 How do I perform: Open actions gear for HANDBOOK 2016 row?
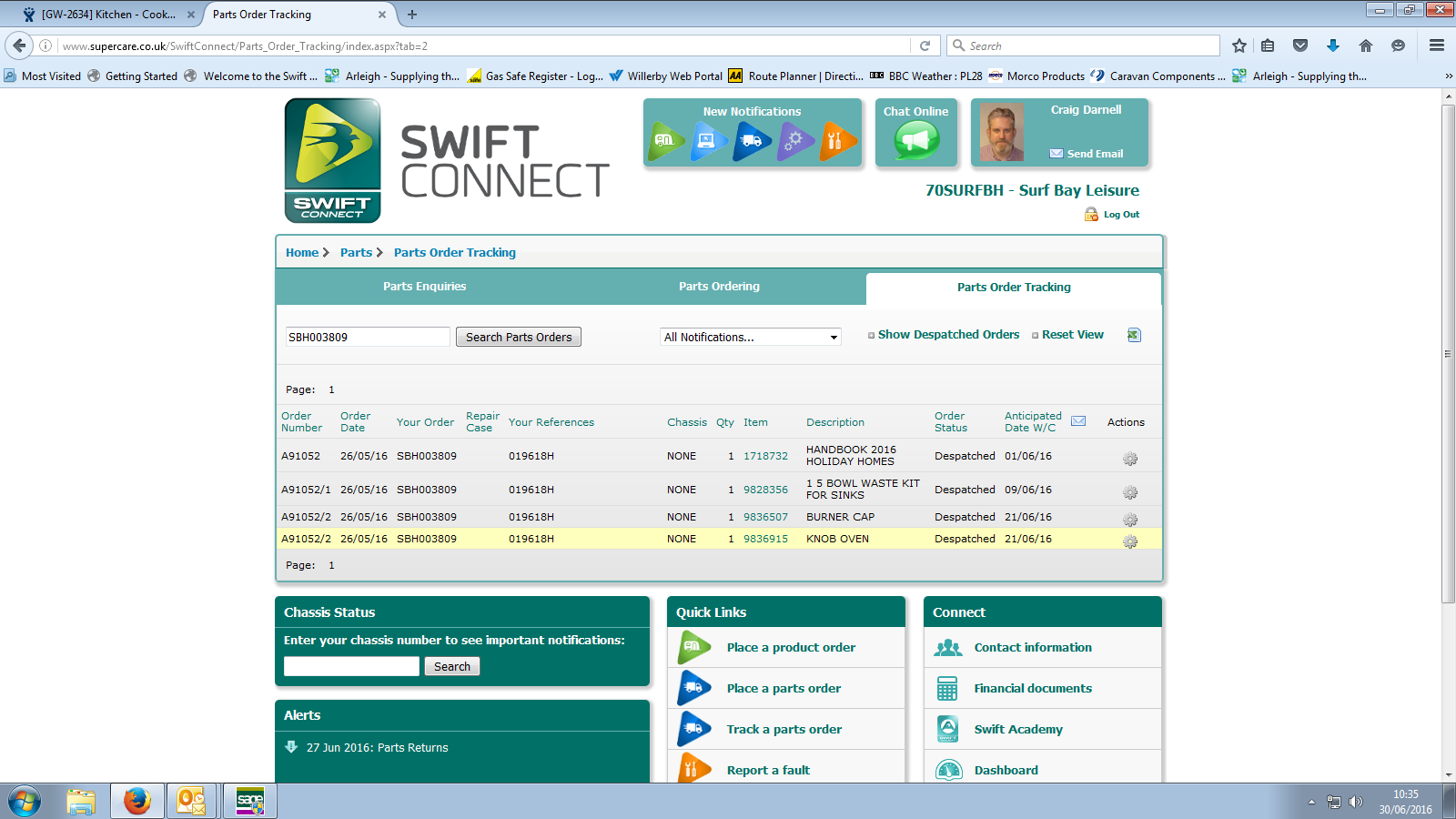(x=1130, y=459)
